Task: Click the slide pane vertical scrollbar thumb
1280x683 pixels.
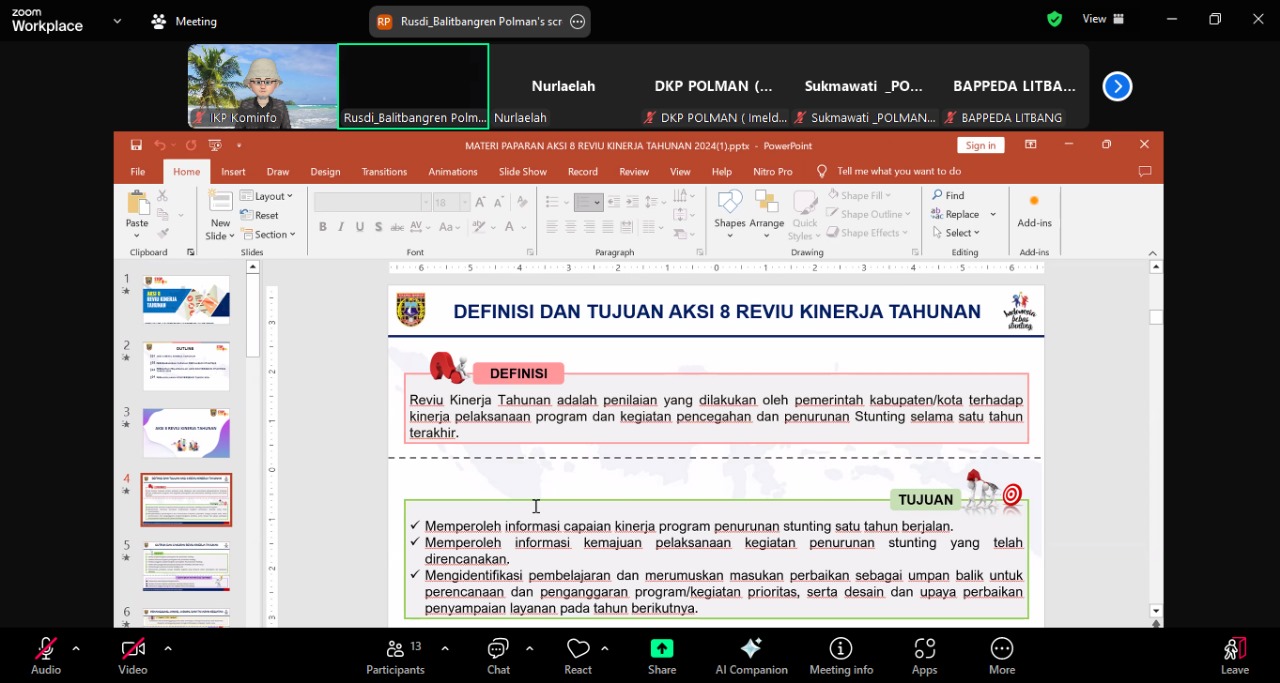Action: point(1156,317)
